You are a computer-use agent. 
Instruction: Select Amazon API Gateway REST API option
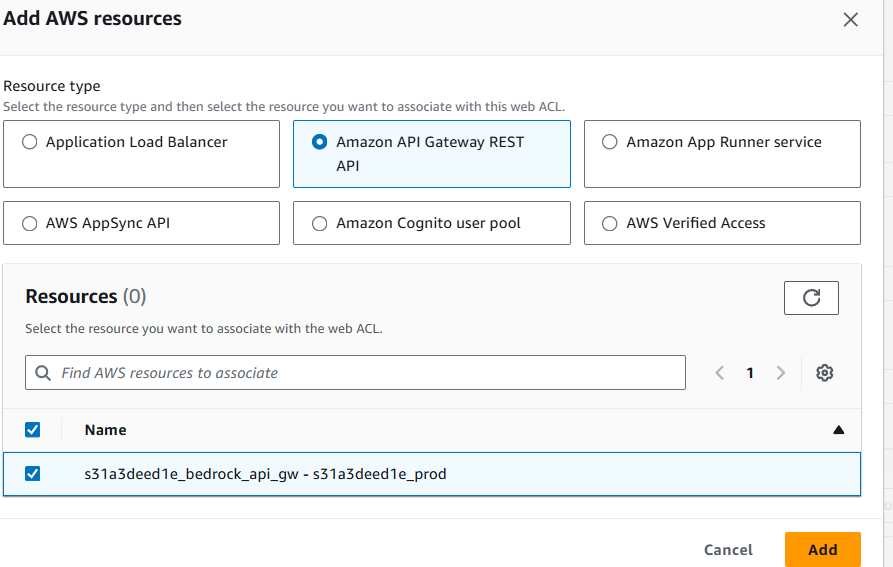[x=320, y=142]
